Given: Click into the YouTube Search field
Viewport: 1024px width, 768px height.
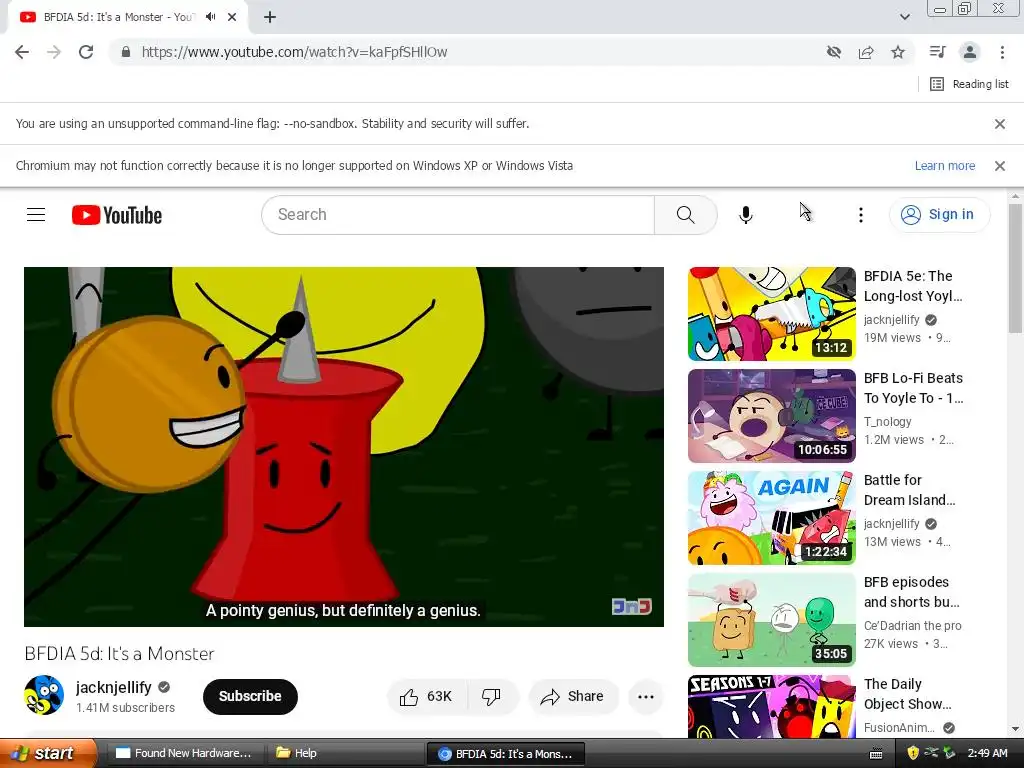Looking at the screenshot, I should 458,215.
